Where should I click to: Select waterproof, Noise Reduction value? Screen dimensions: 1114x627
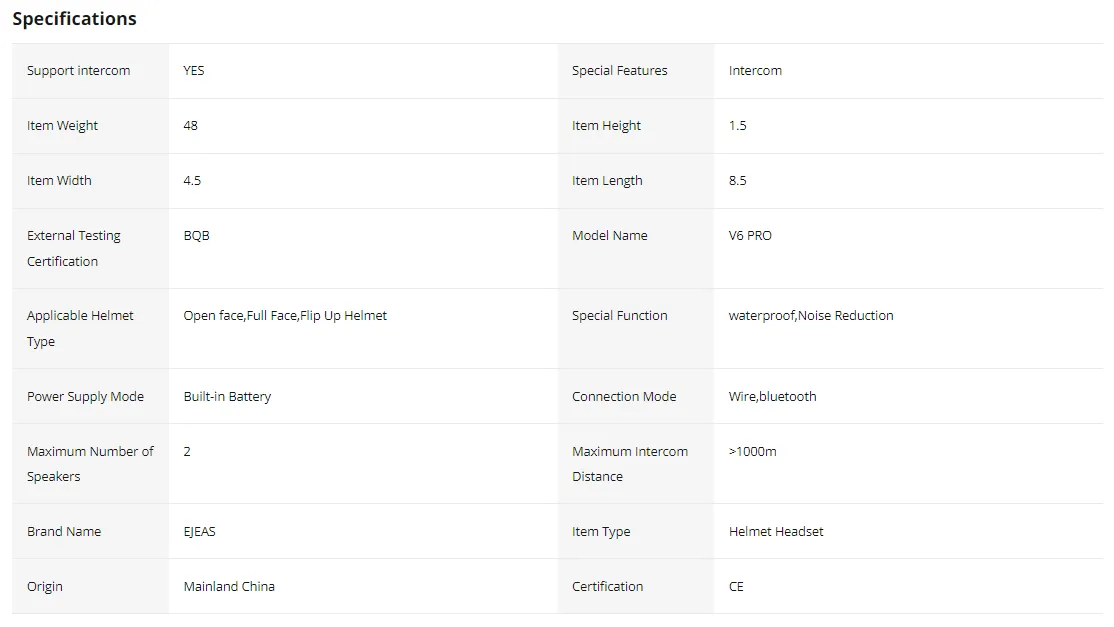click(x=811, y=316)
